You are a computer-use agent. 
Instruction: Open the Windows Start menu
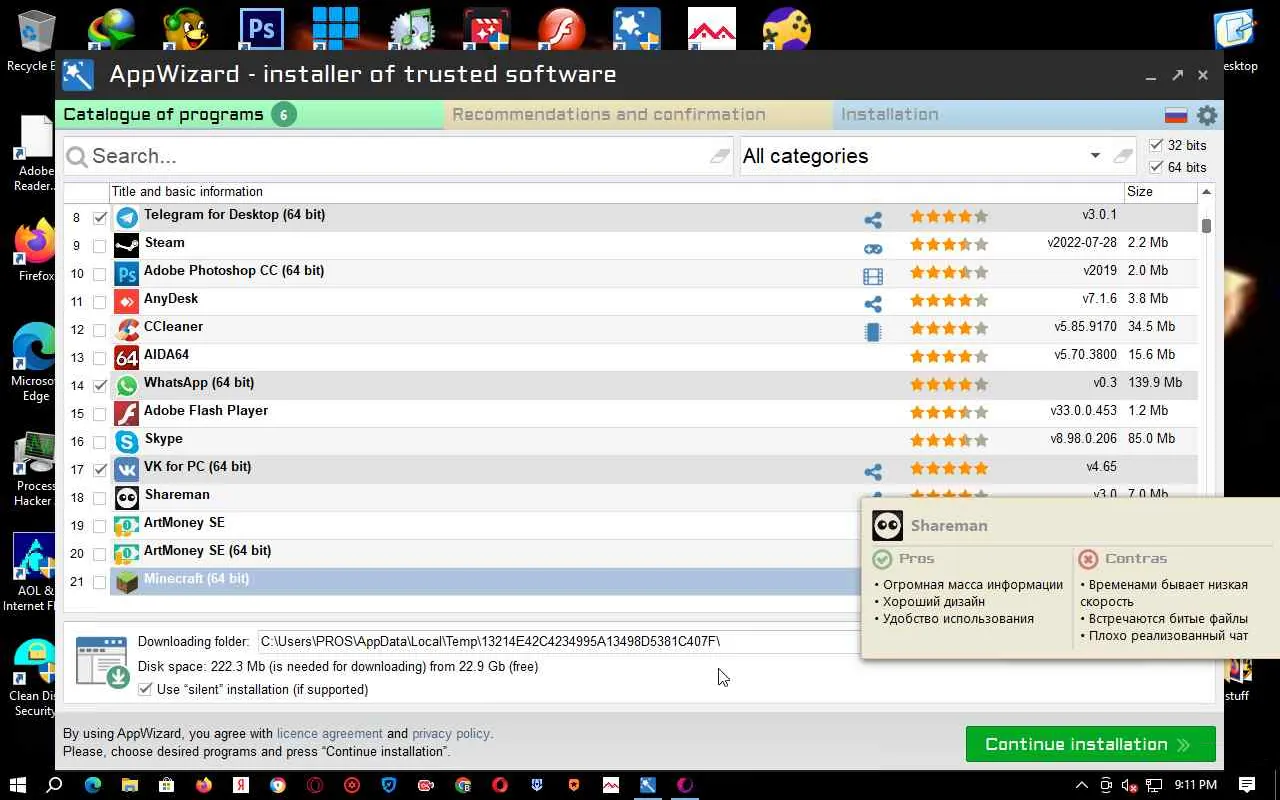tap(18, 785)
